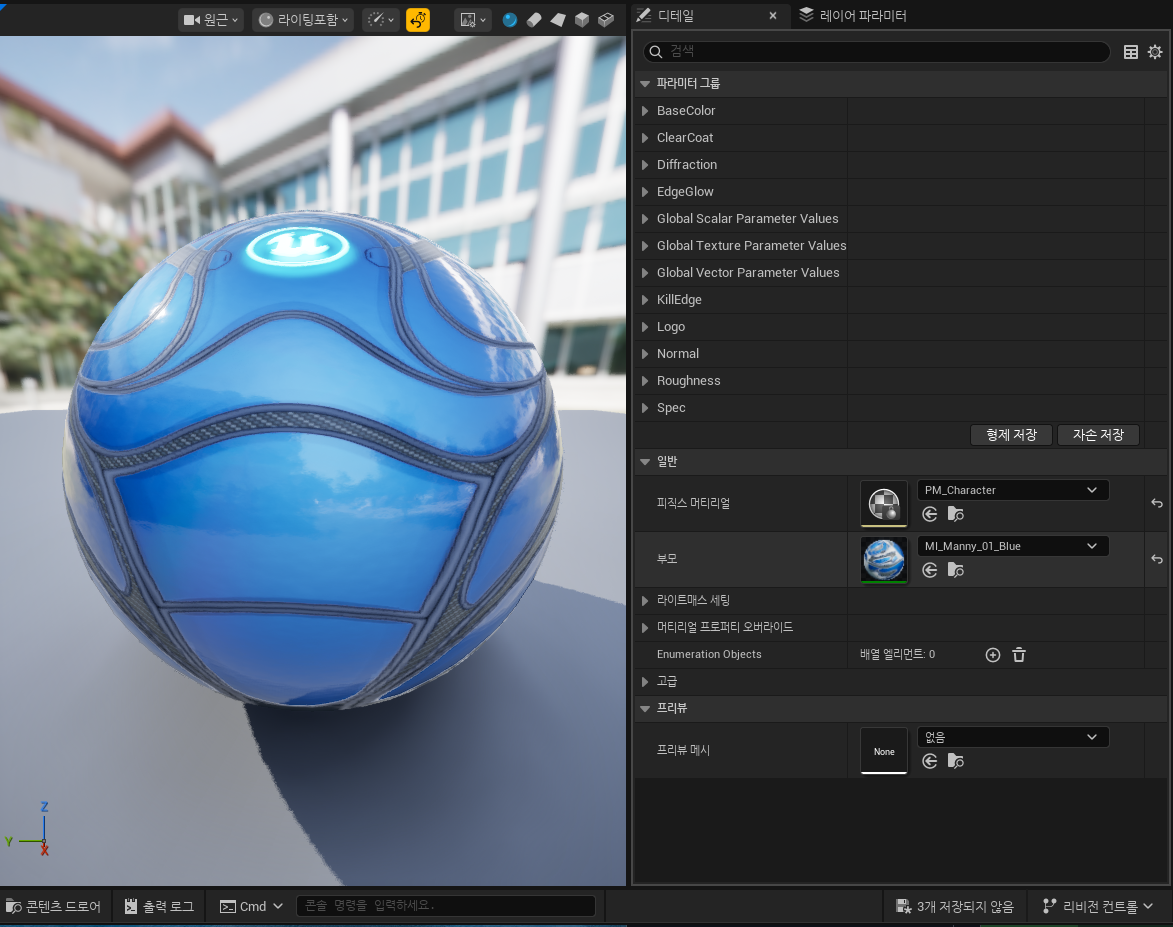Open the 라이팅포함 lit view mode dropdown
The height and width of the screenshot is (927, 1173).
coord(303,19)
